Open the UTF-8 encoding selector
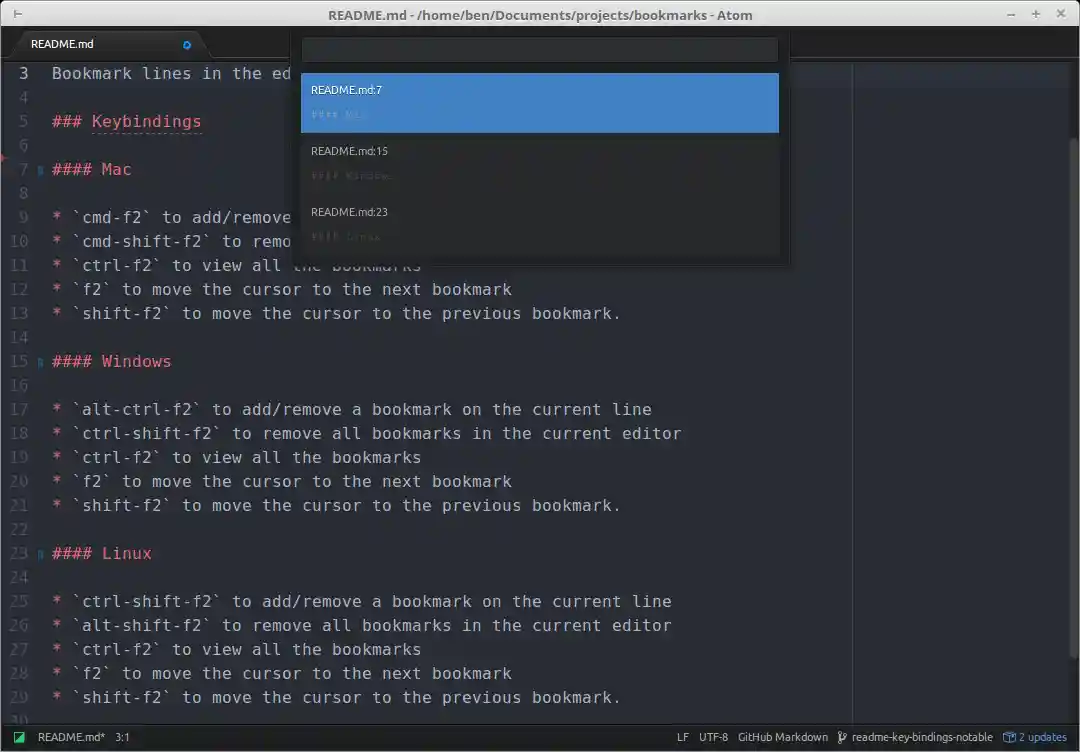 pyautogui.click(x=712, y=737)
